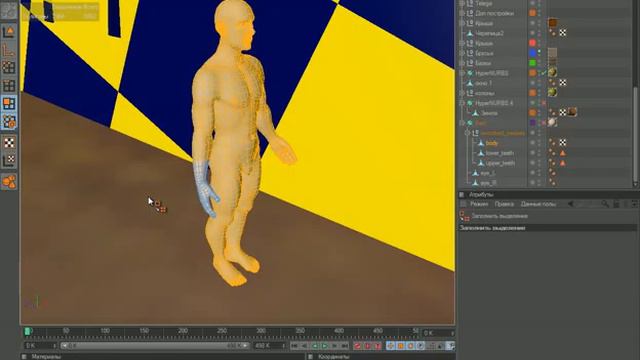The width and height of the screenshot is (640, 360).
Task: Click sphere material tag on колоны row
Action: (553, 92)
